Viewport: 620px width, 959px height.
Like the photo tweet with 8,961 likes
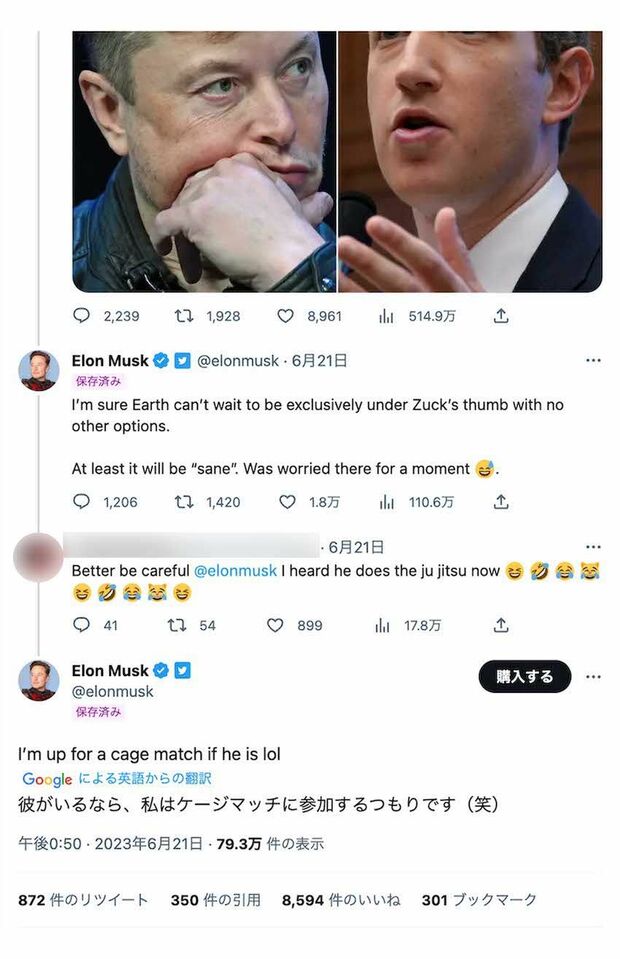[286, 316]
